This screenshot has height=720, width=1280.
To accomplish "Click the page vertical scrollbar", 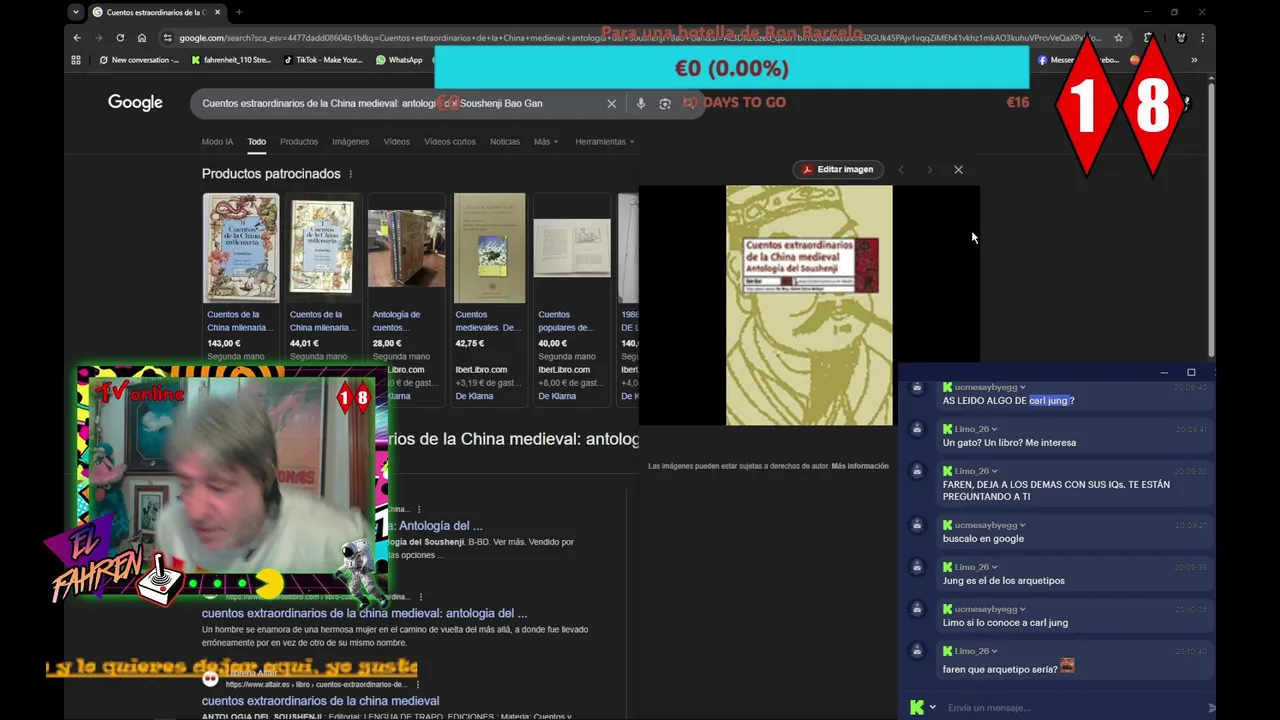I will tap(1211, 220).
